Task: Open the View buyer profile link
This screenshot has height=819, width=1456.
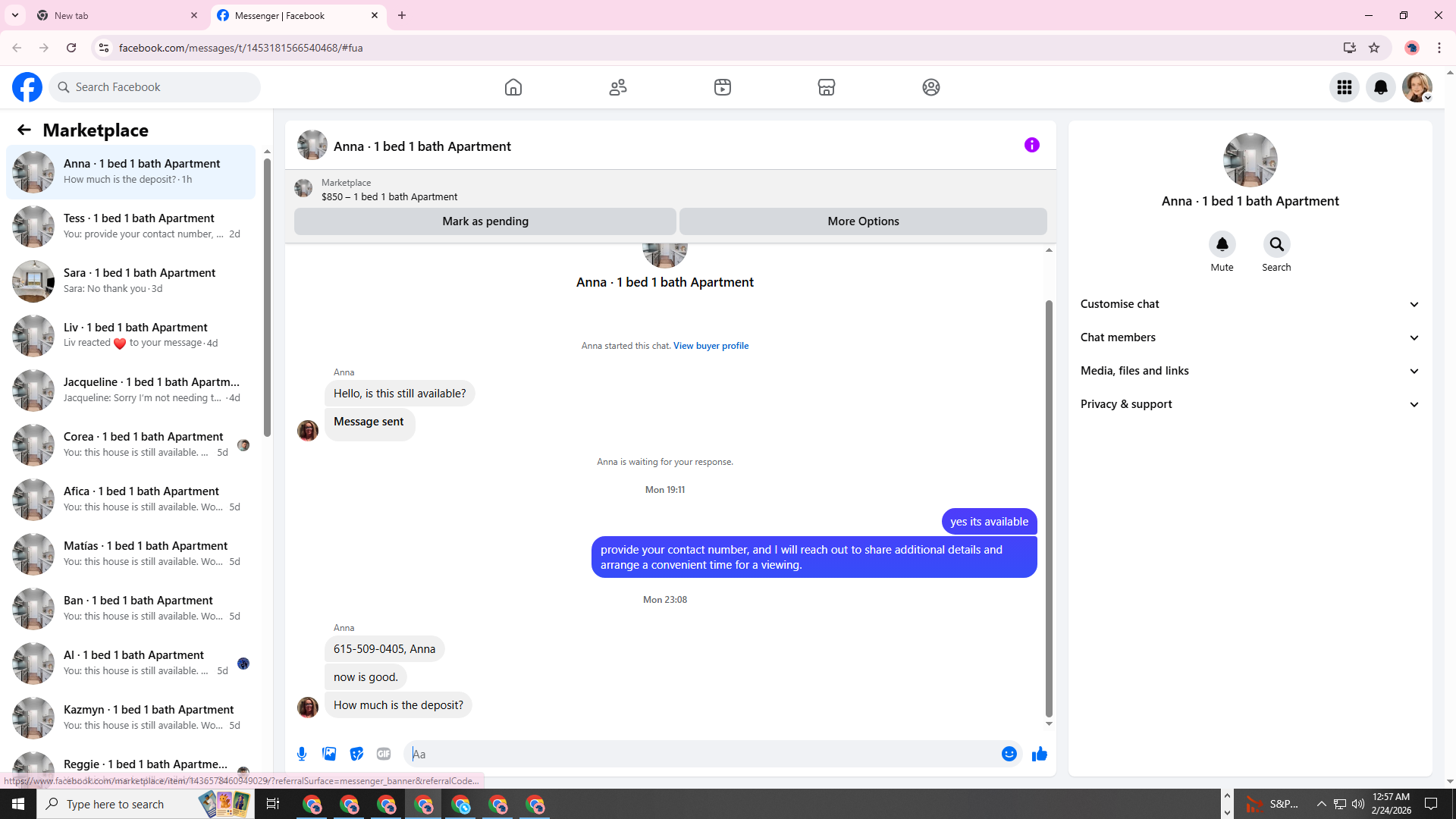Action: tap(711, 346)
